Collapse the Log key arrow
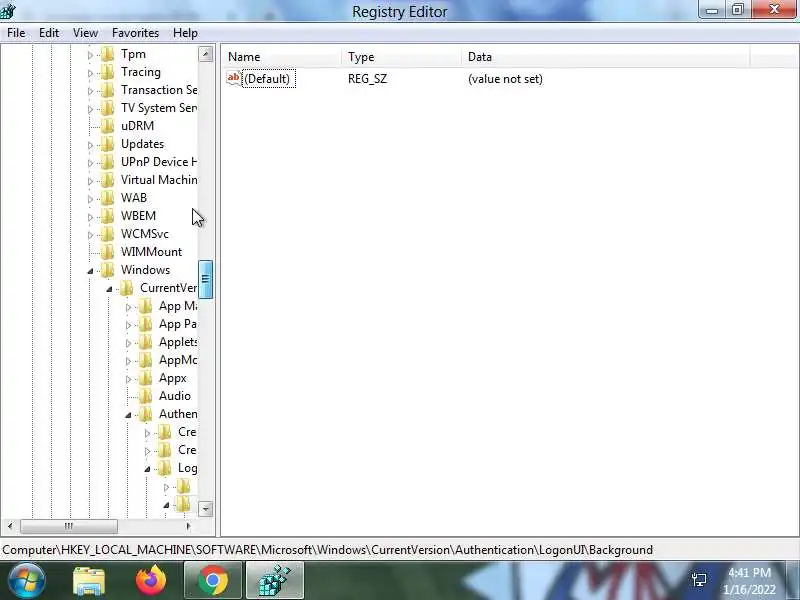 [x=147, y=469]
